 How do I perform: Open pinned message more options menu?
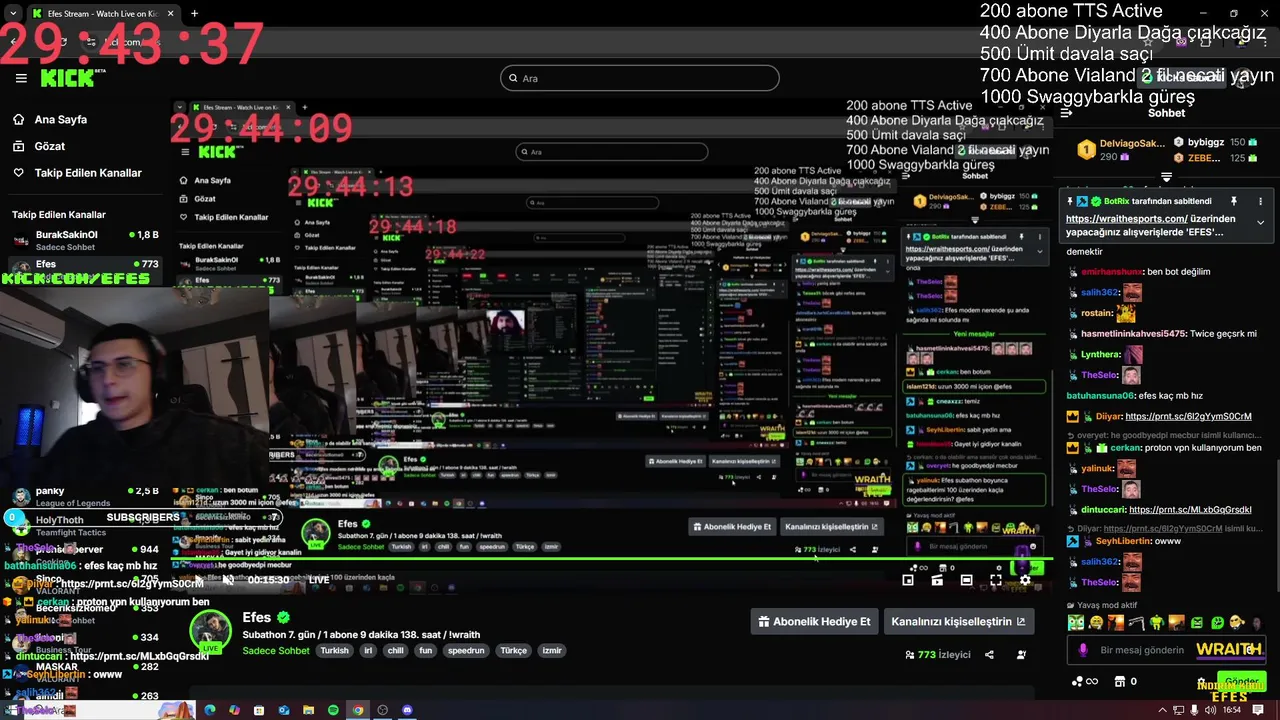pos(1258,201)
